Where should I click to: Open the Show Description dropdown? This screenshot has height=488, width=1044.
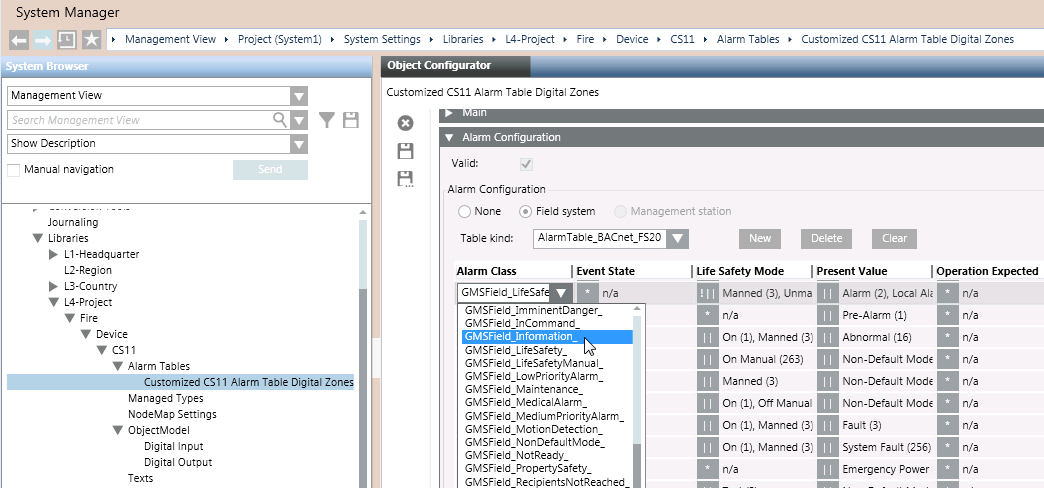tap(298, 144)
